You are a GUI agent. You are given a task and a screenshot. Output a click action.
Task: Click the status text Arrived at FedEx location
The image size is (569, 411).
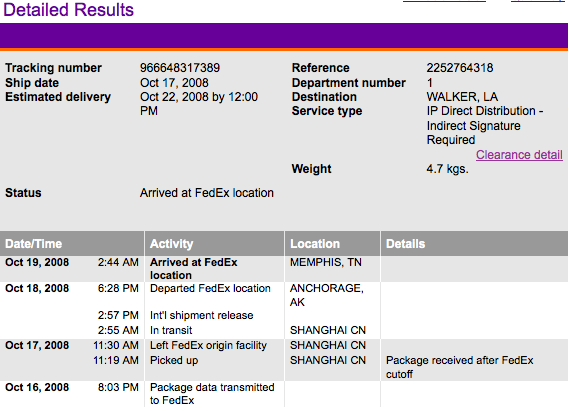pos(207,193)
